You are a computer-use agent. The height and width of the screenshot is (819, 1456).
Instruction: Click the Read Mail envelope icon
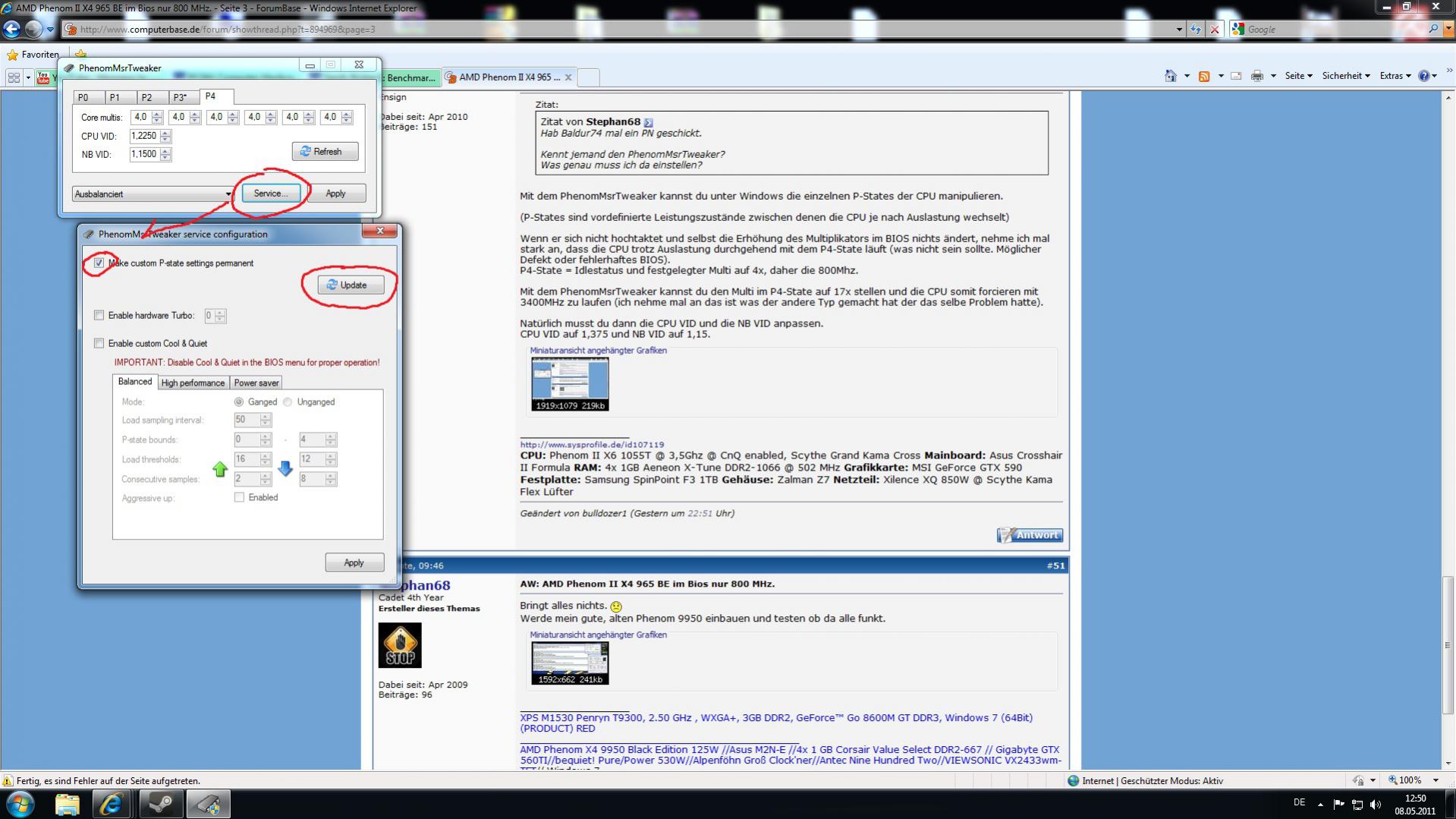(1236, 76)
